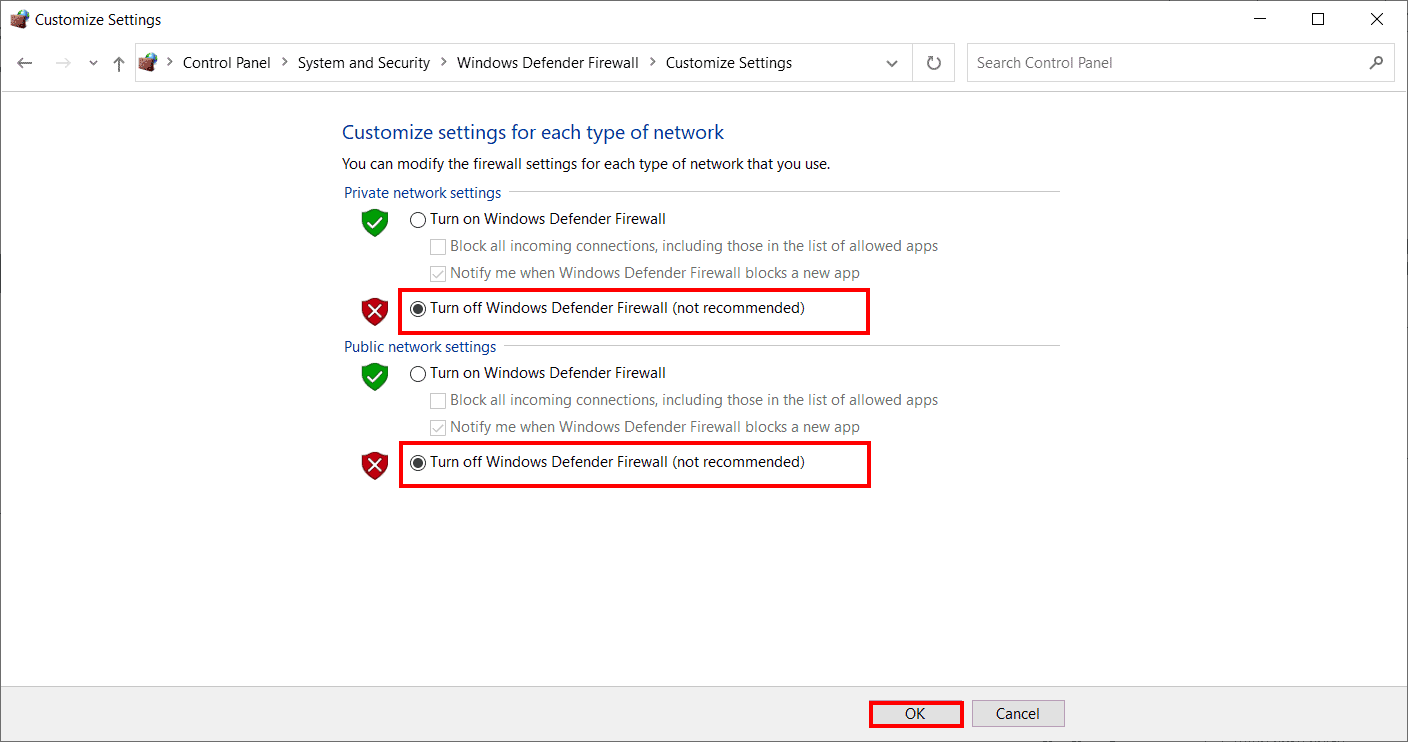Screen dimensions: 1408x742
Task: Expand chevron after System and Security breadcrumb
Action: tap(443, 62)
